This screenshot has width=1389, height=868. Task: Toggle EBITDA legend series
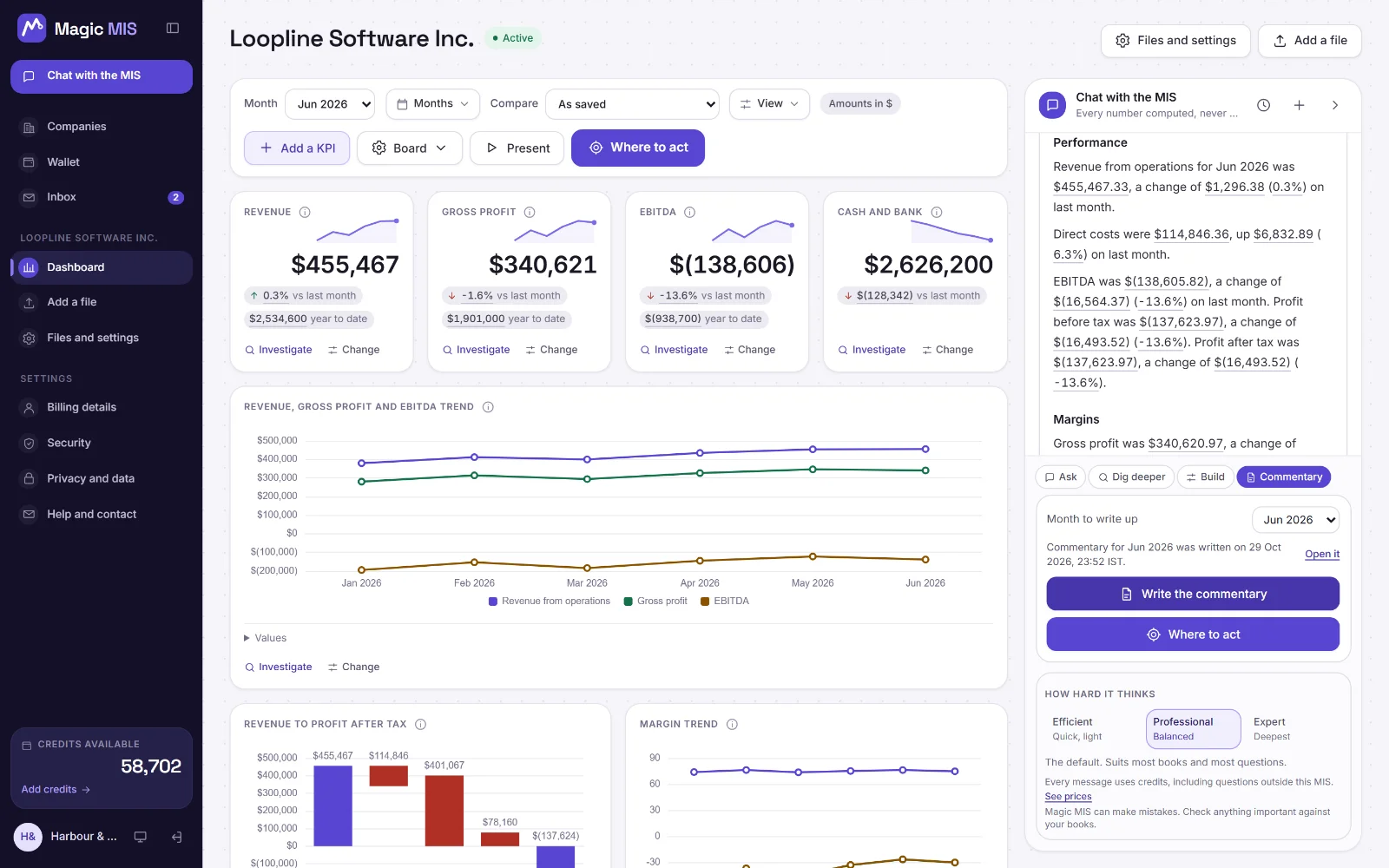(x=725, y=601)
